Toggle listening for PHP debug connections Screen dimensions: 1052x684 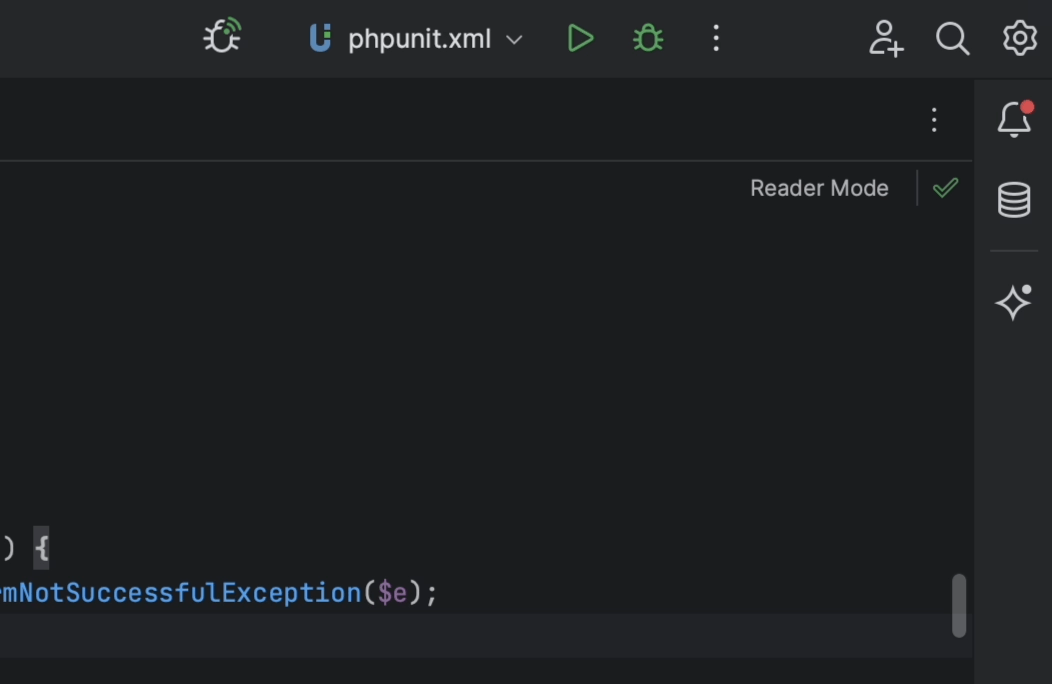tap(222, 38)
